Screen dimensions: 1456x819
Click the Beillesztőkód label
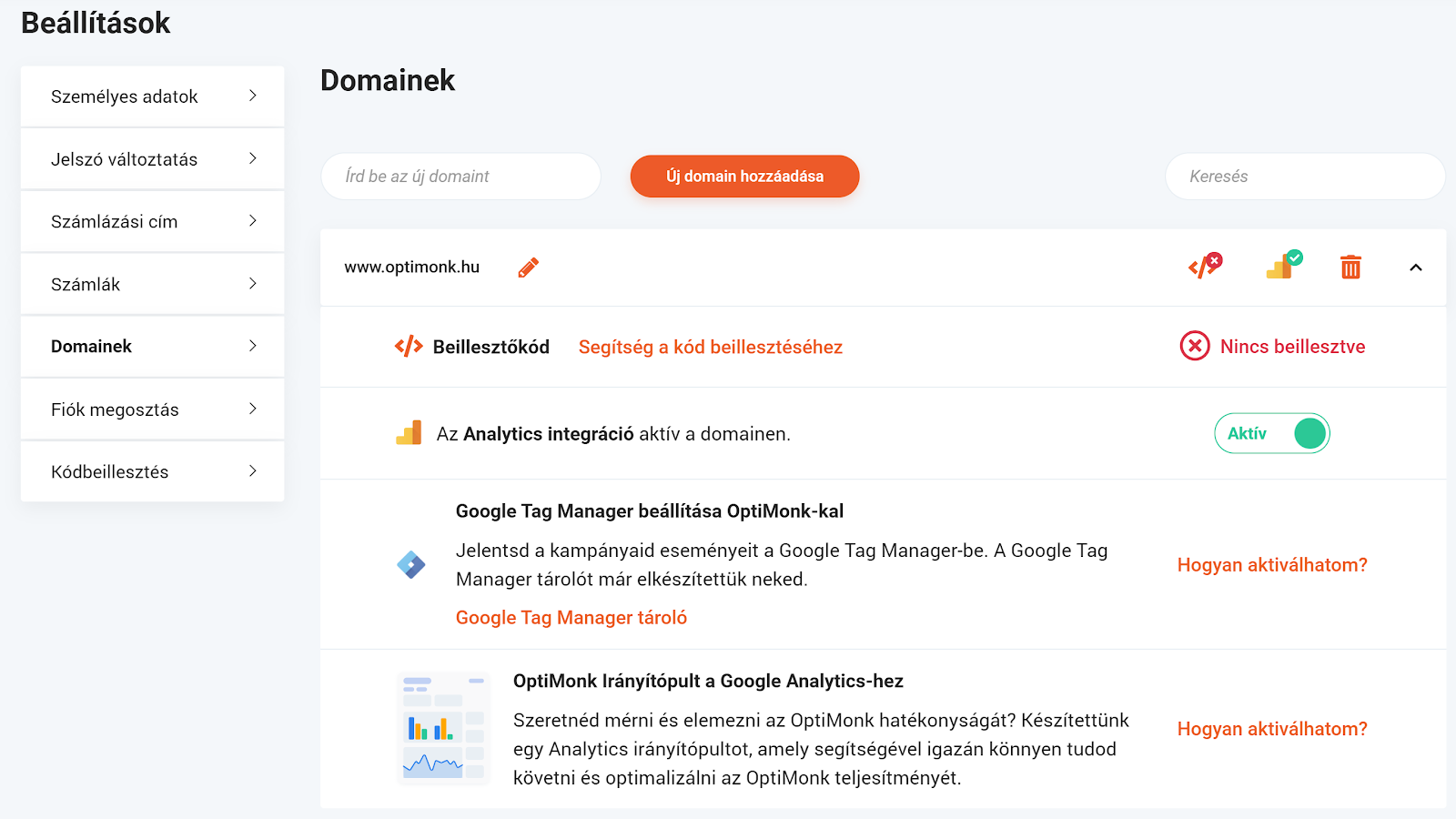[491, 347]
